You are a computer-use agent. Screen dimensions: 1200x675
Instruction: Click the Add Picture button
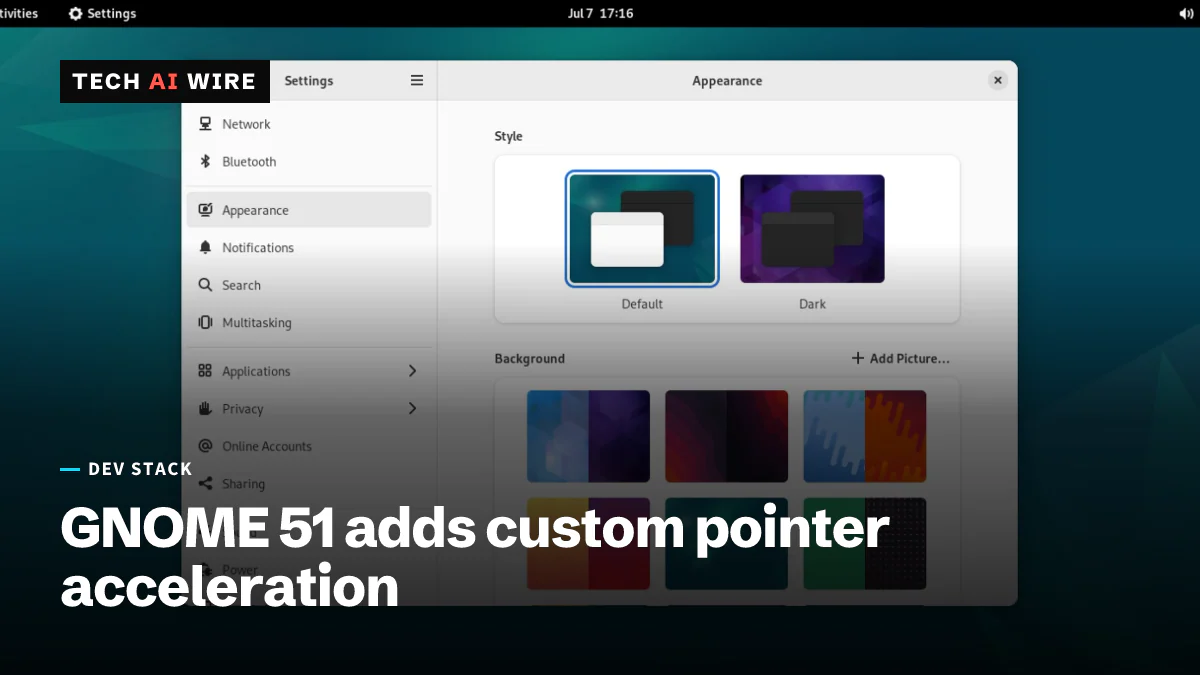pos(900,358)
